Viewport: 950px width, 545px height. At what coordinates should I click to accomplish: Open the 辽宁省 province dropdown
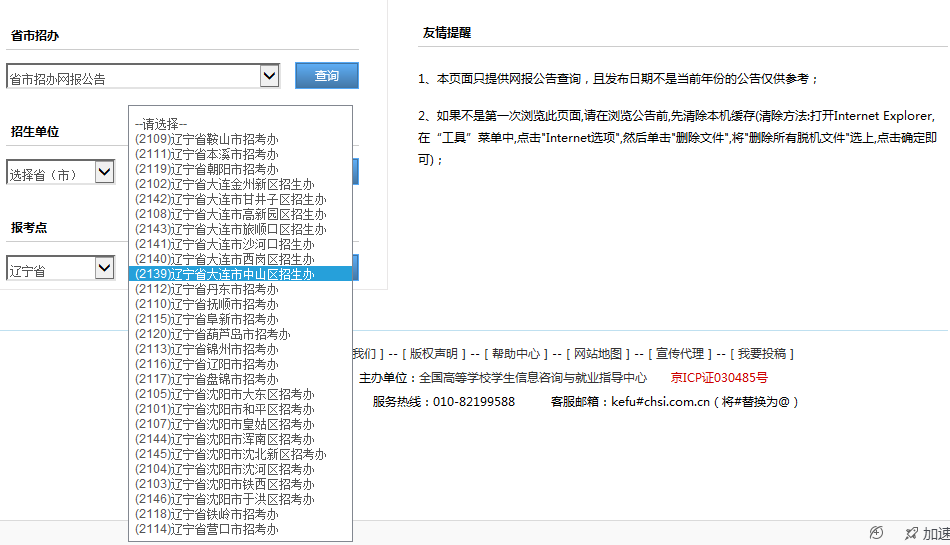[x=104, y=268]
